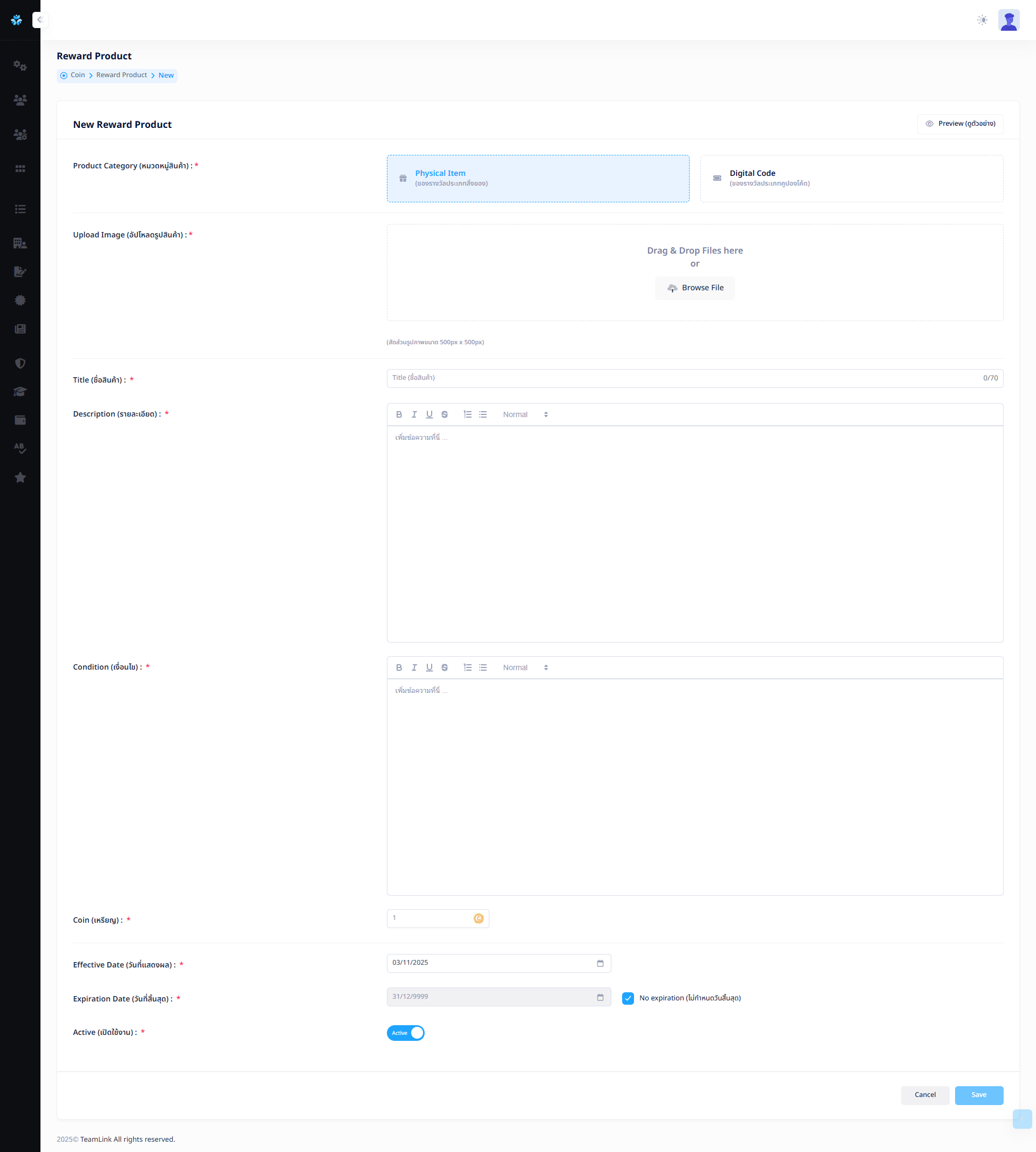Click Browse File button
Screen dimensions: 1036x1152
[694, 288]
